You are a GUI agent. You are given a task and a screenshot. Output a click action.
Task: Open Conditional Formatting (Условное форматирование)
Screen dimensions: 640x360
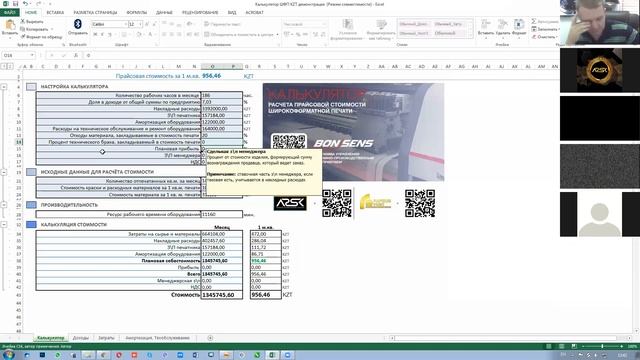pos(348,30)
